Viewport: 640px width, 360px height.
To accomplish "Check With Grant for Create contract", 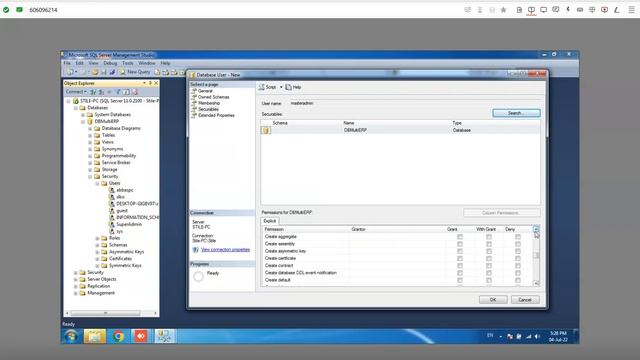I will point(489,266).
